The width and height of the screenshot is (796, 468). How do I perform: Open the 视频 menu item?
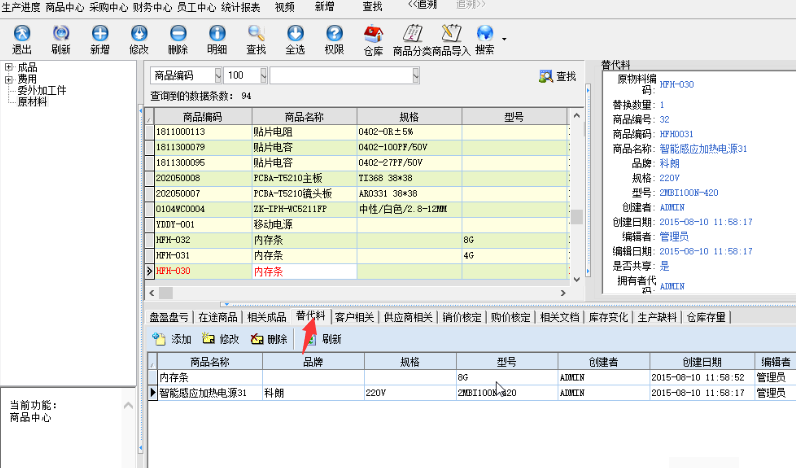[x=284, y=7]
